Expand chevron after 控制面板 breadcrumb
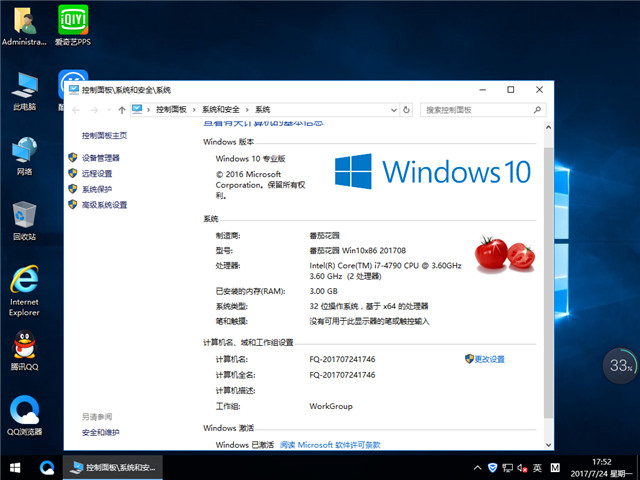640x480 pixels. click(x=194, y=109)
